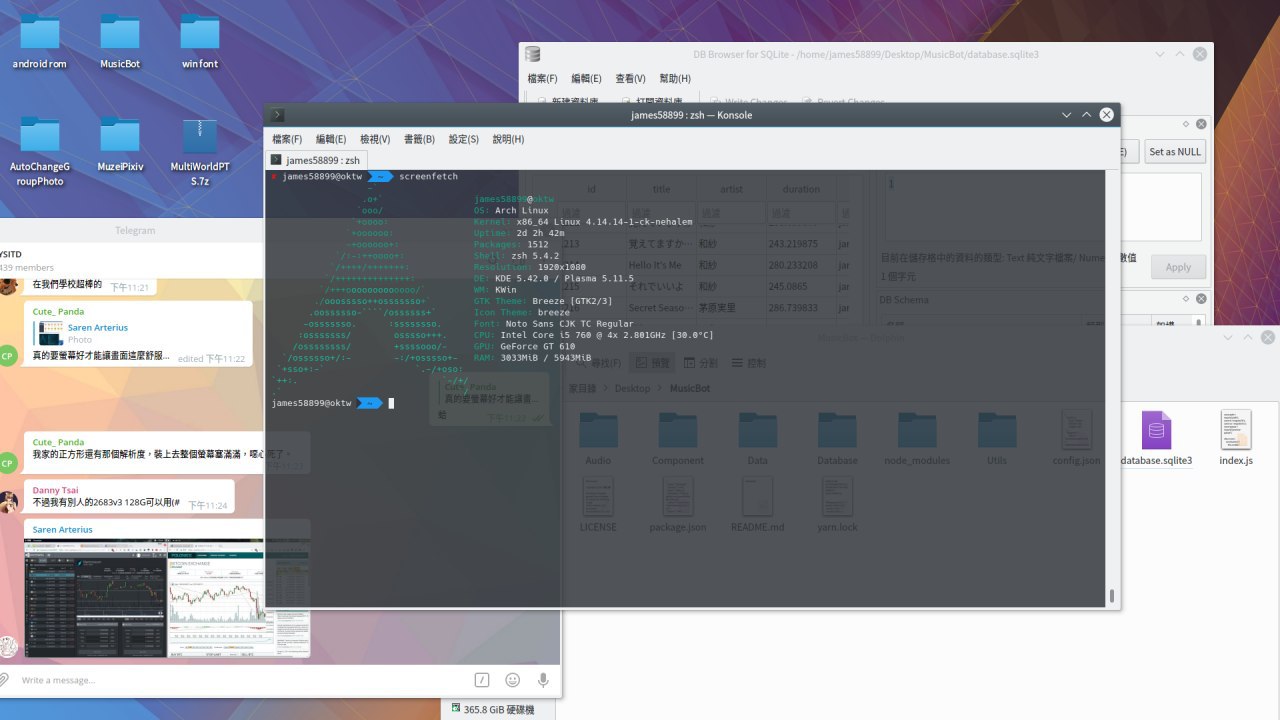
Task: Select the MusicBot desktop folder
Action: tap(120, 41)
